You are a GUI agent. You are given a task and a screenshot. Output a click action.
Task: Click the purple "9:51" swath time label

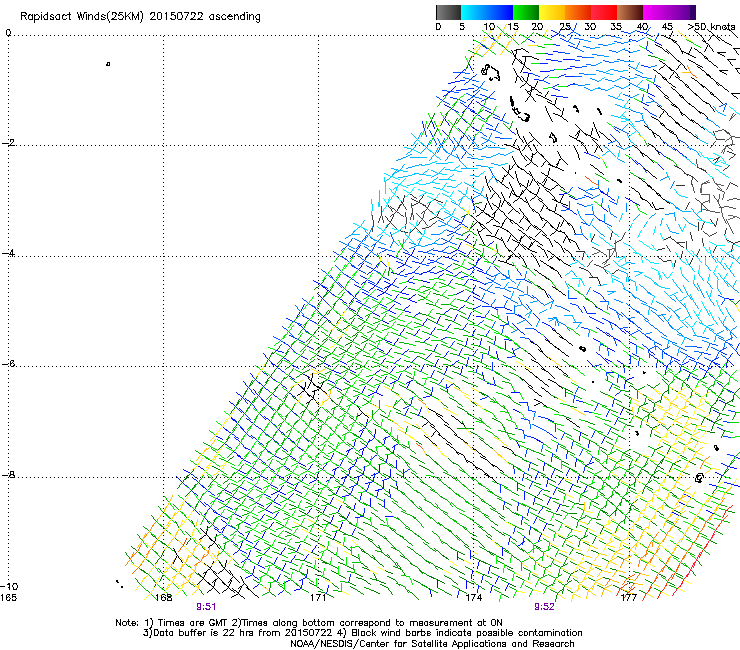(206, 607)
